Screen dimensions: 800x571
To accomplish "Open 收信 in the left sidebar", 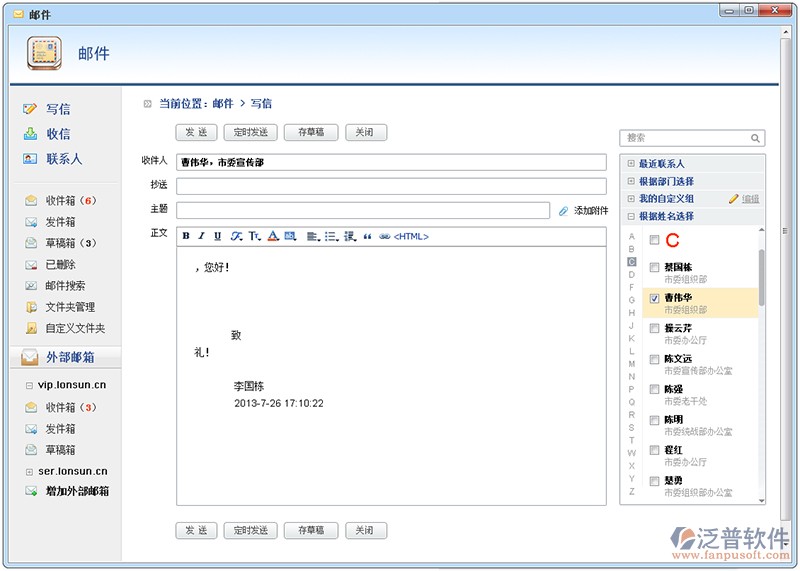I will [57, 134].
